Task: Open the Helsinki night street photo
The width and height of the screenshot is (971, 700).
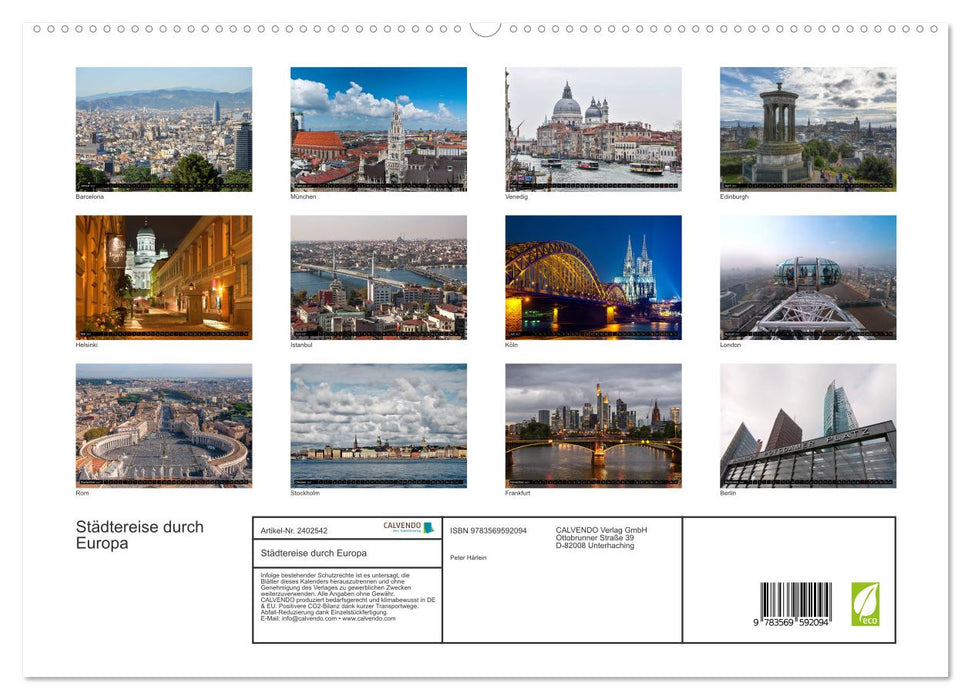Action: (x=163, y=277)
